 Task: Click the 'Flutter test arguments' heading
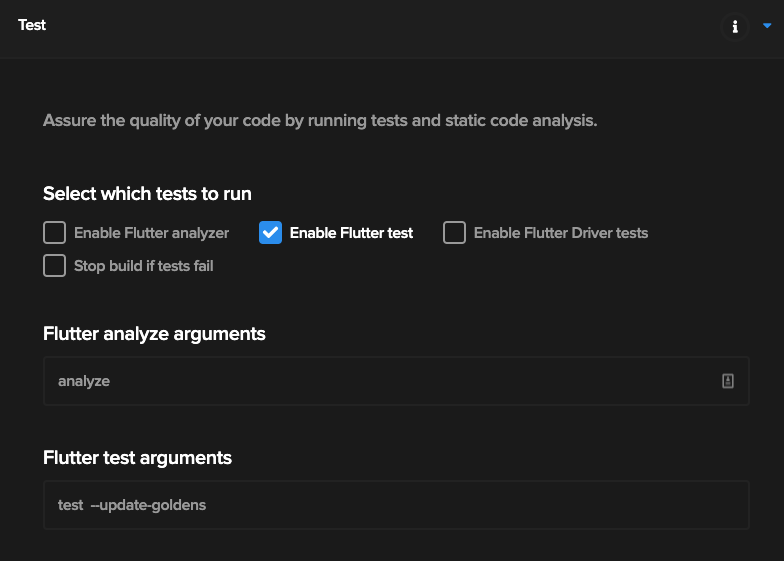[x=137, y=458]
